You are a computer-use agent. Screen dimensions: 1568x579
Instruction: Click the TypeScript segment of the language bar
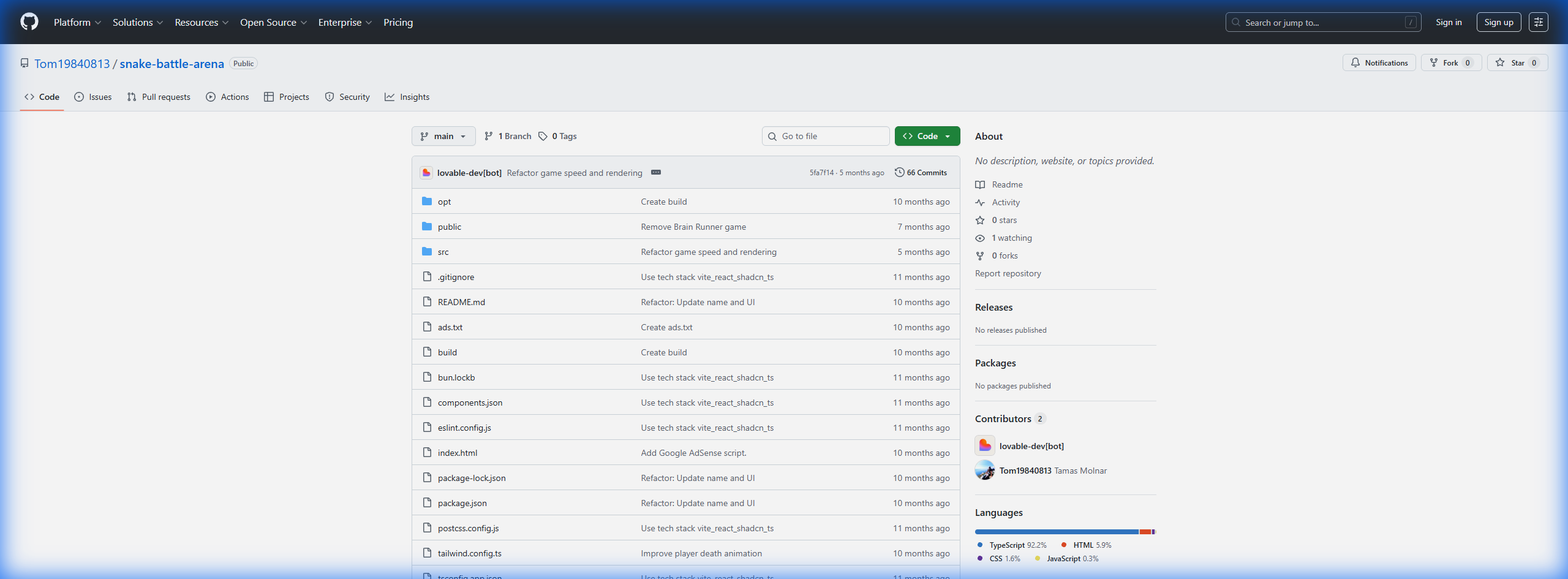point(1057,531)
